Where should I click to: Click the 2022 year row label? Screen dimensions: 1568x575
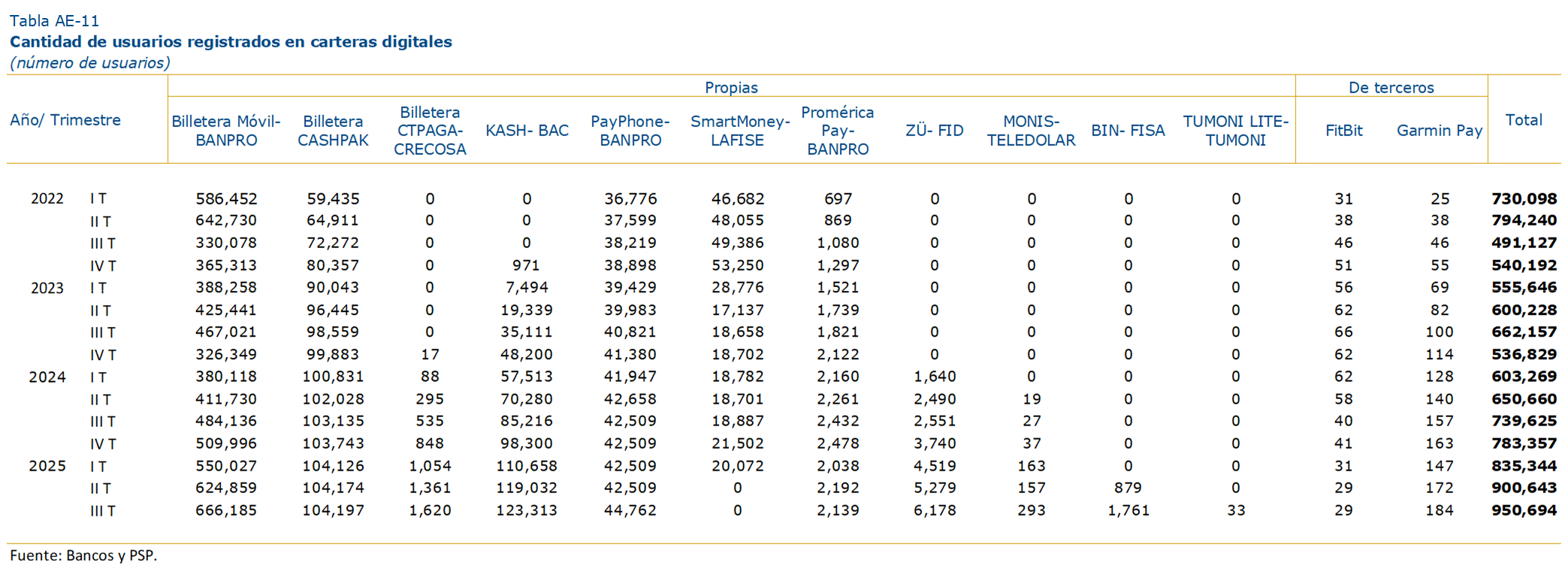(47, 199)
